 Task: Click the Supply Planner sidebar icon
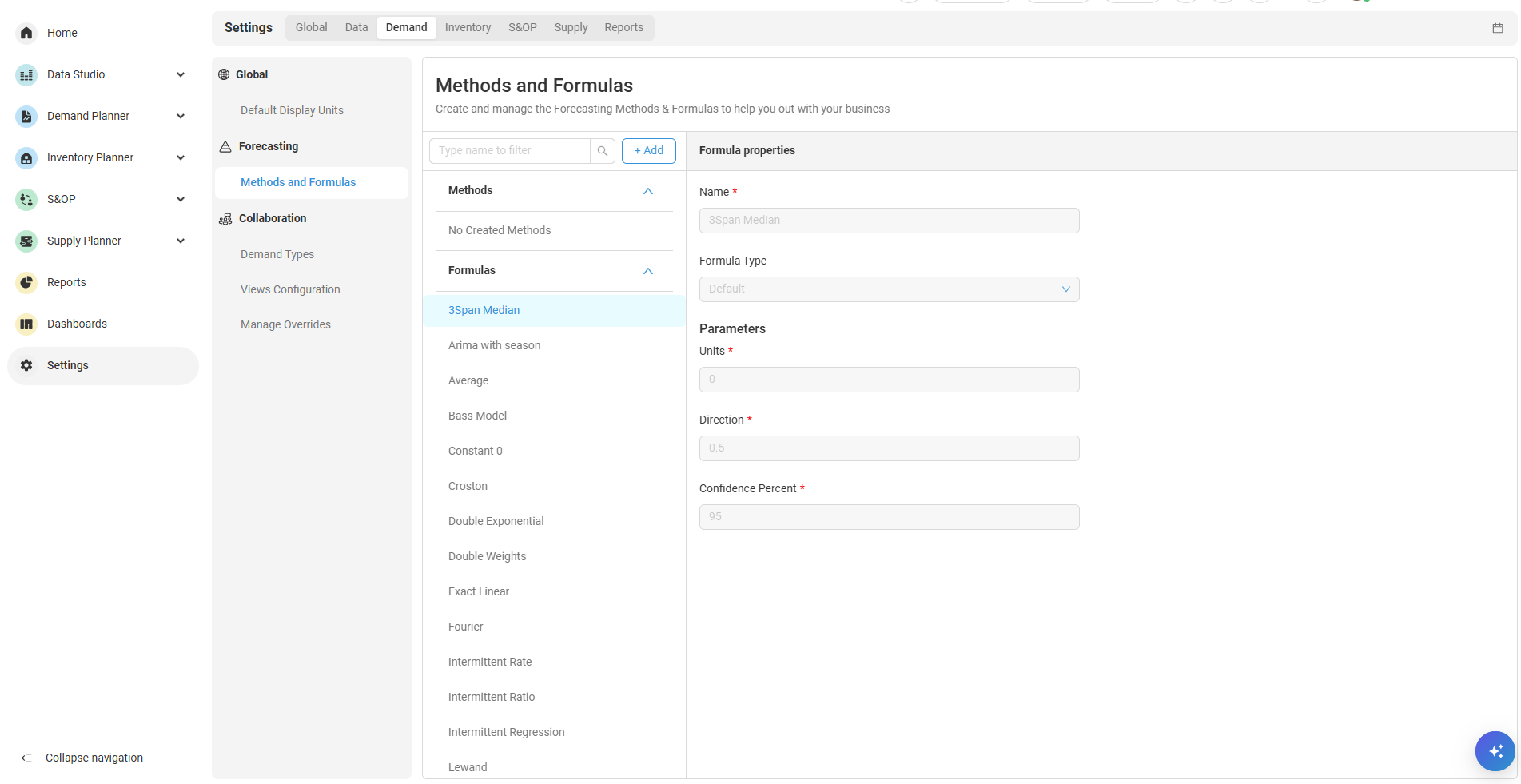pos(26,241)
